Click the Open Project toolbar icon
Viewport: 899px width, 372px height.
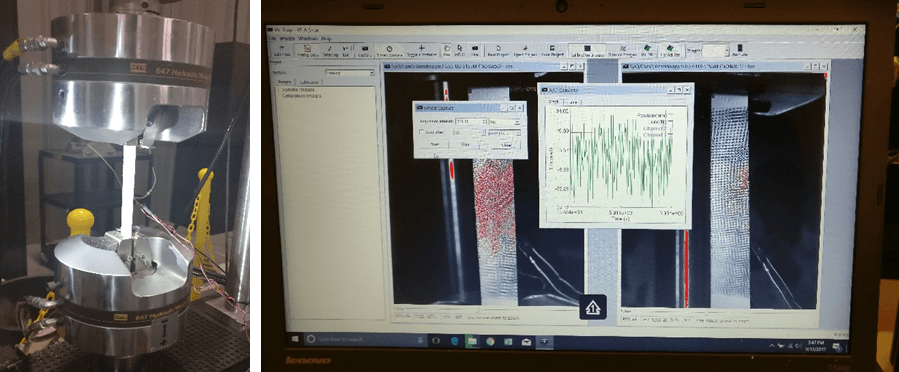click(525, 51)
